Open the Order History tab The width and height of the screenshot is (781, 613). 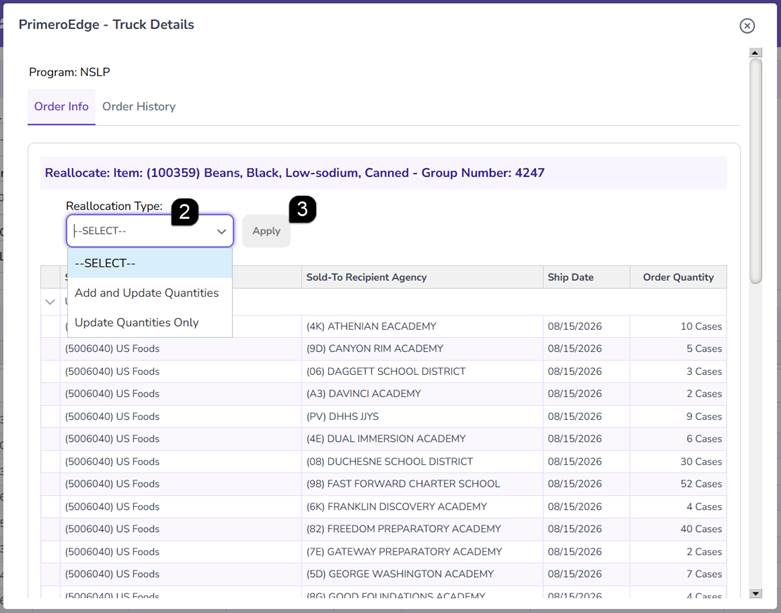click(x=139, y=107)
